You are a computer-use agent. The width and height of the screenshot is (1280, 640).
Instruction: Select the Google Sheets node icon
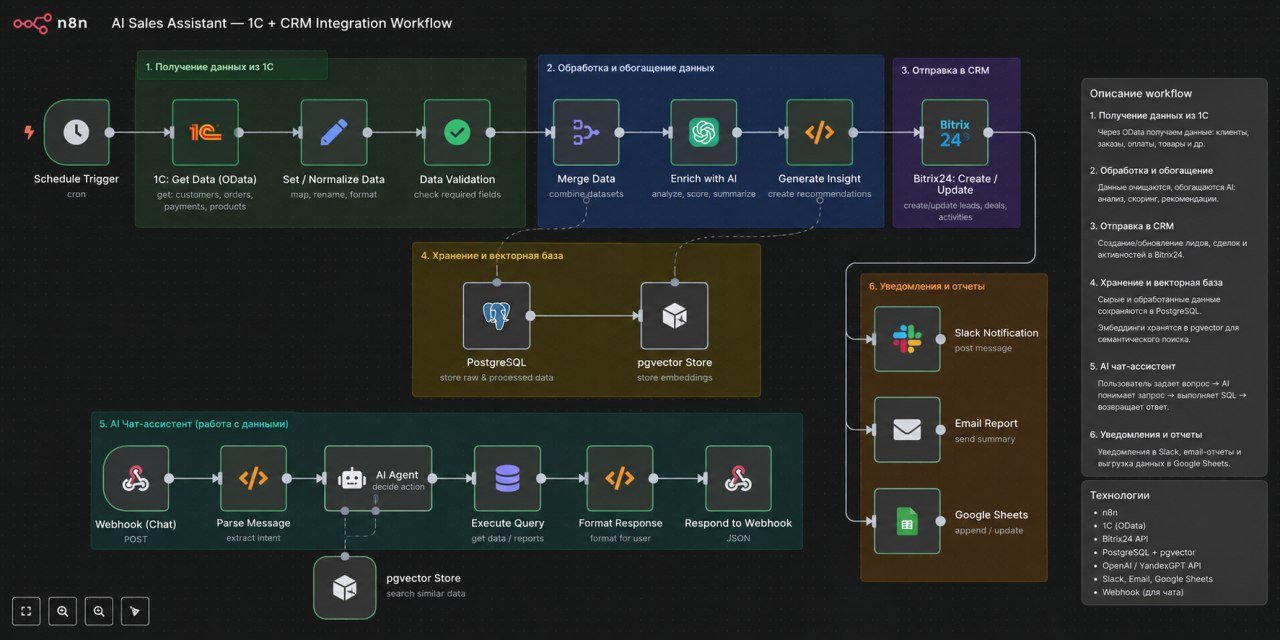[x=907, y=521]
